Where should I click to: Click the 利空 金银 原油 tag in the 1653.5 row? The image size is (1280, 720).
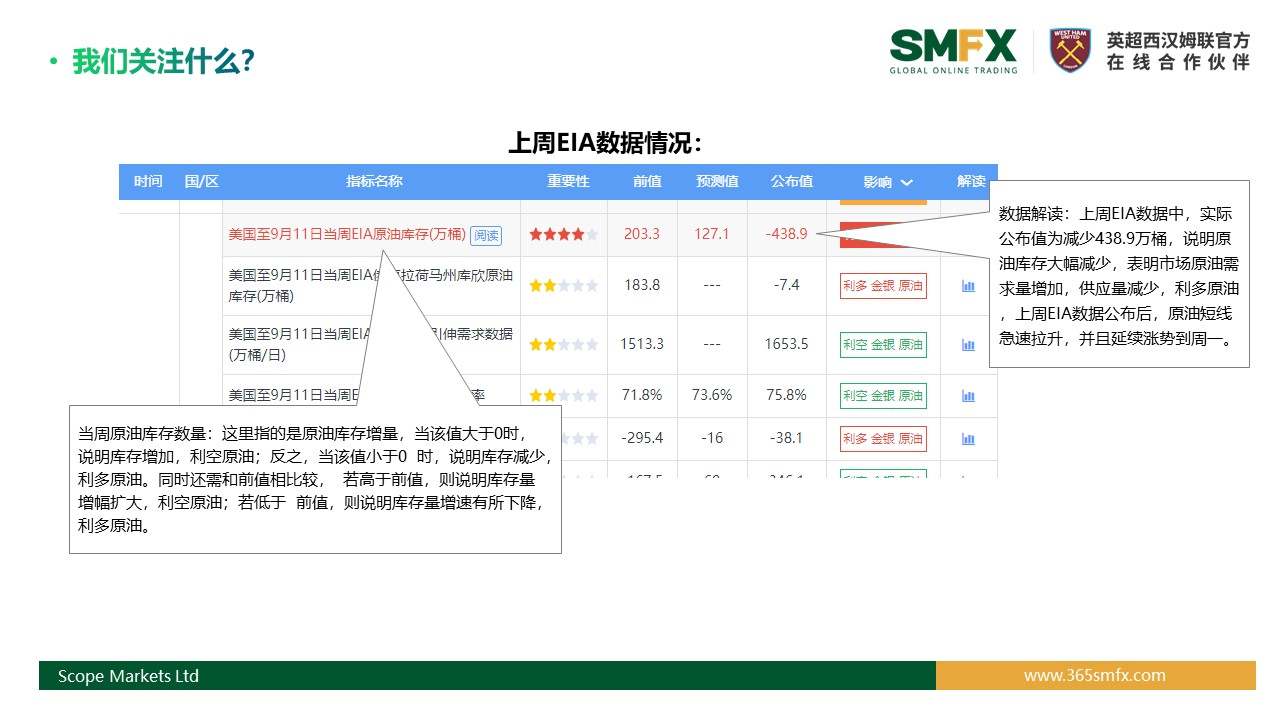[x=883, y=345]
